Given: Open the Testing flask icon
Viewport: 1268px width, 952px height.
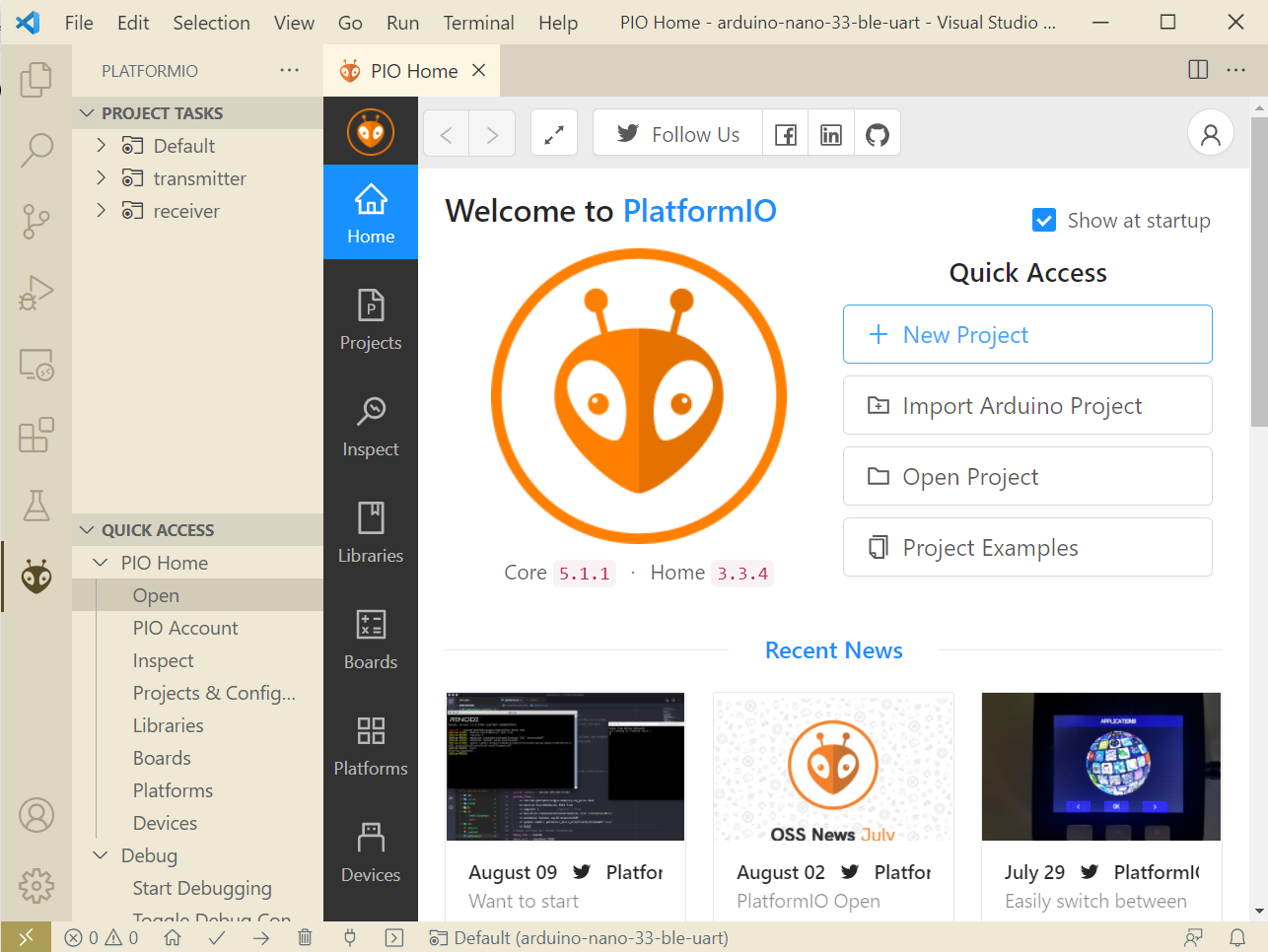Looking at the screenshot, I should coord(36,506).
